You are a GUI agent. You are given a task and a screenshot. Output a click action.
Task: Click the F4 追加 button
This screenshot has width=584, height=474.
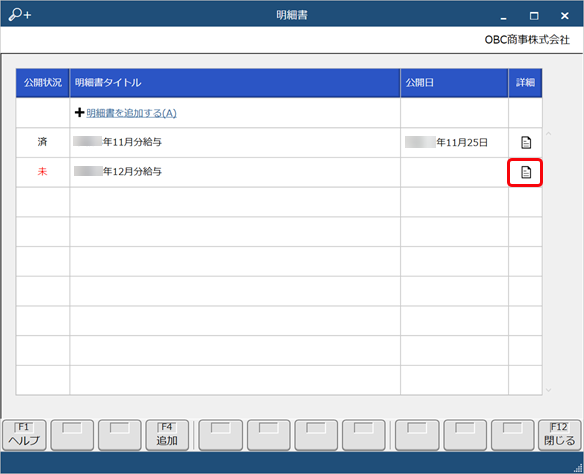pyautogui.click(x=167, y=435)
